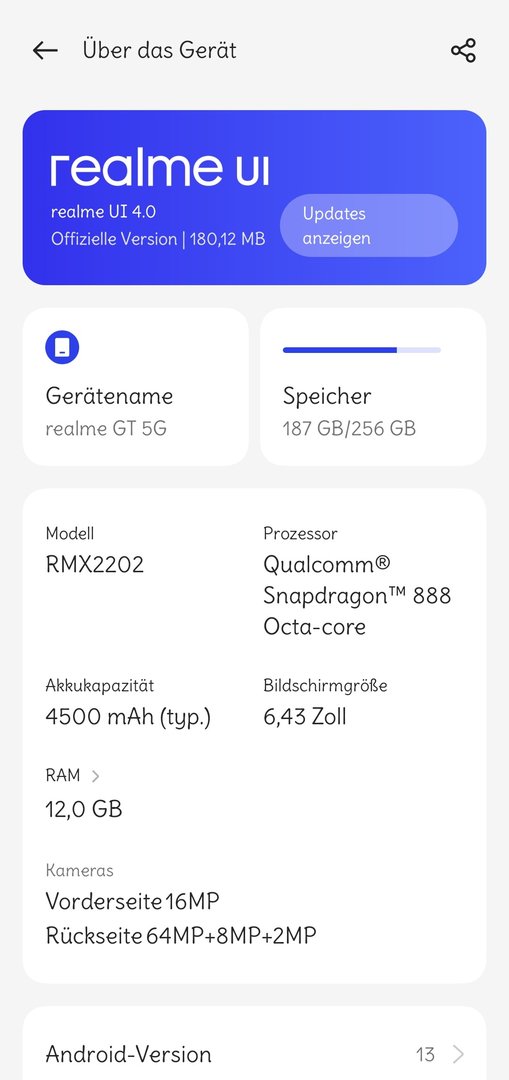
Task: Tap the share icon
Action: pos(464,50)
